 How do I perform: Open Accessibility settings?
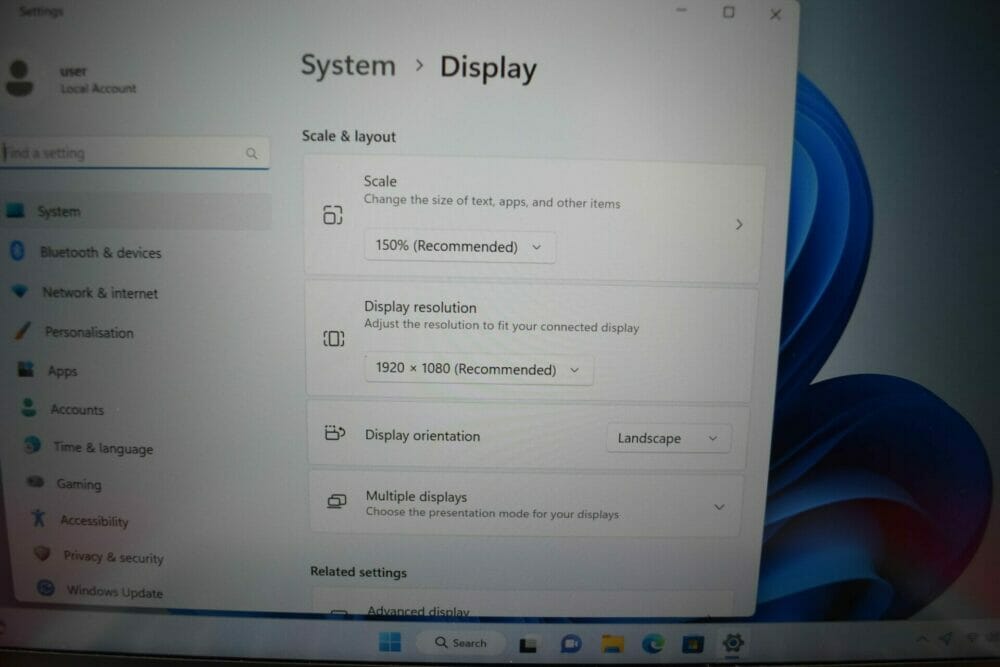pos(94,520)
